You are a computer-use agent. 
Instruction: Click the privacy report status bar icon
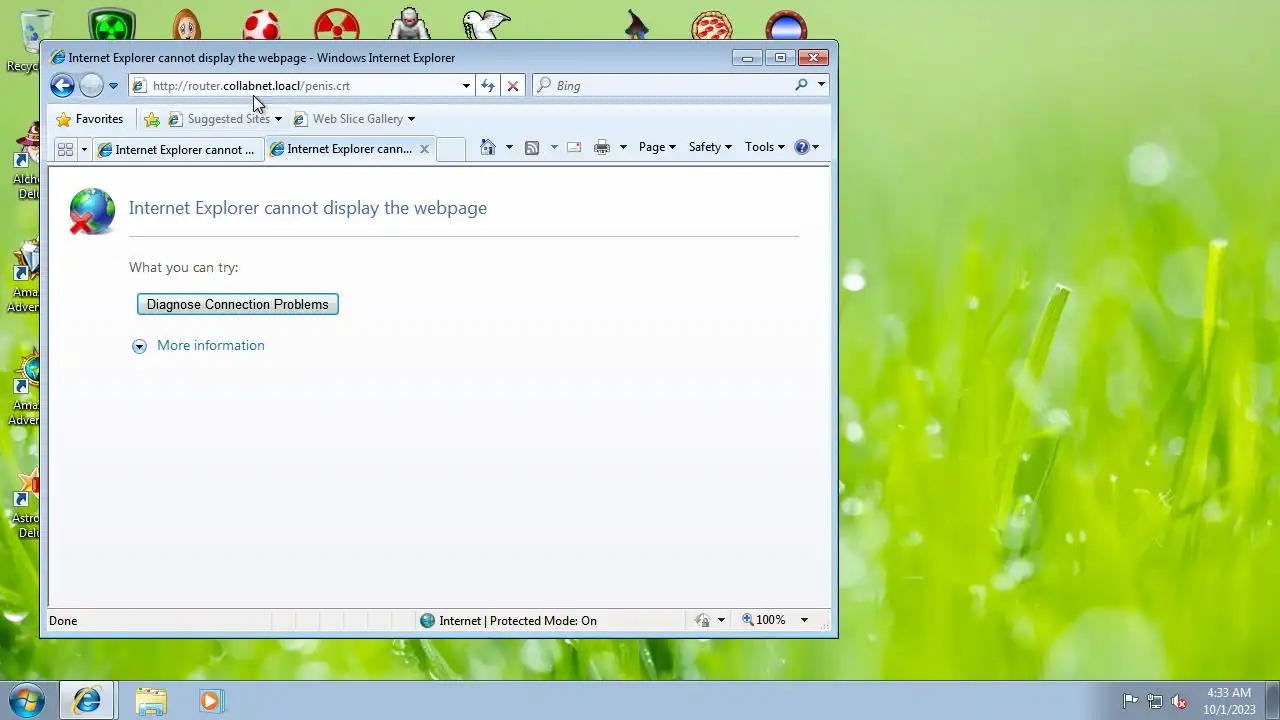(702, 621)
